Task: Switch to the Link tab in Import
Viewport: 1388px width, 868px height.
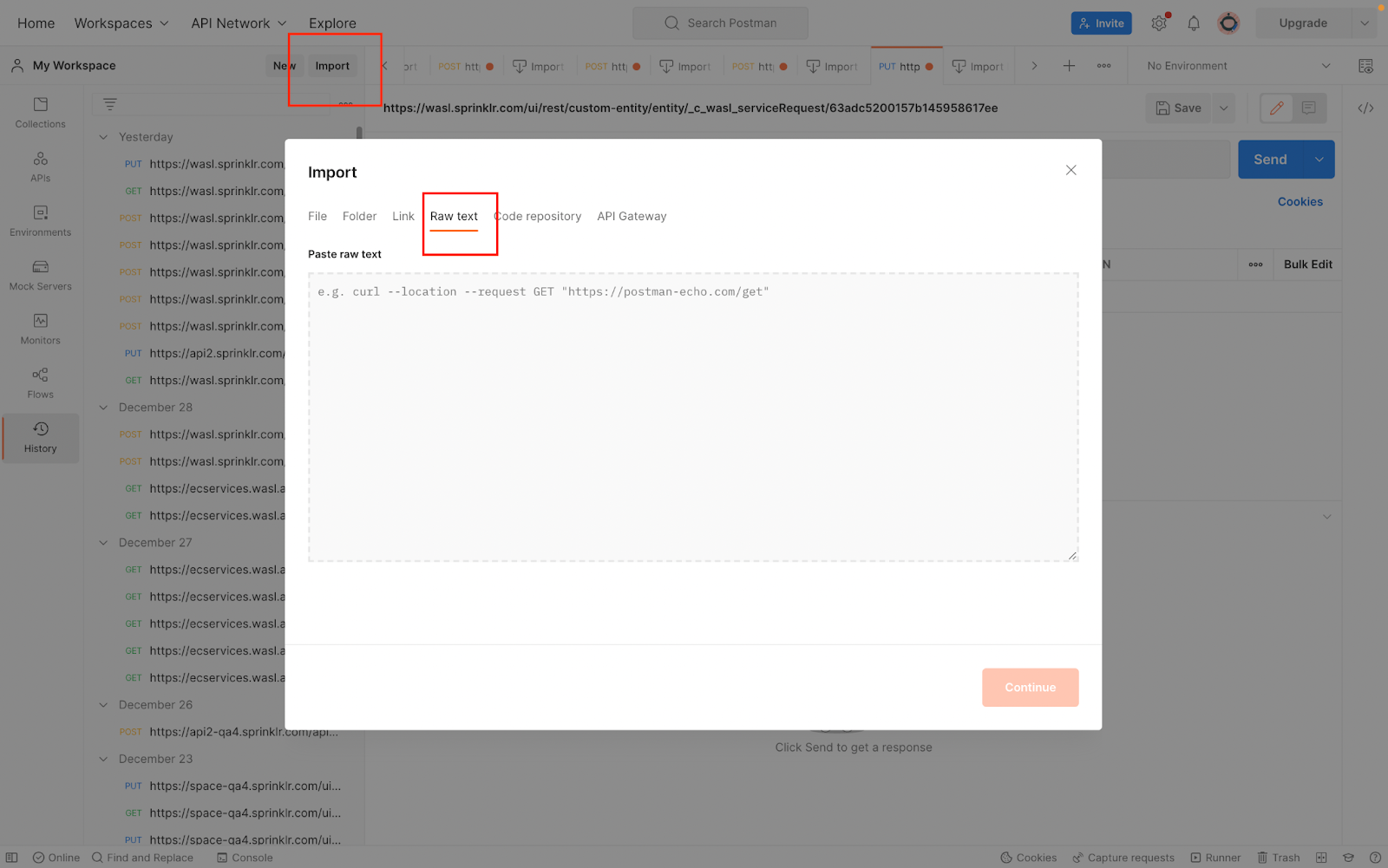Action: point(403,216)
